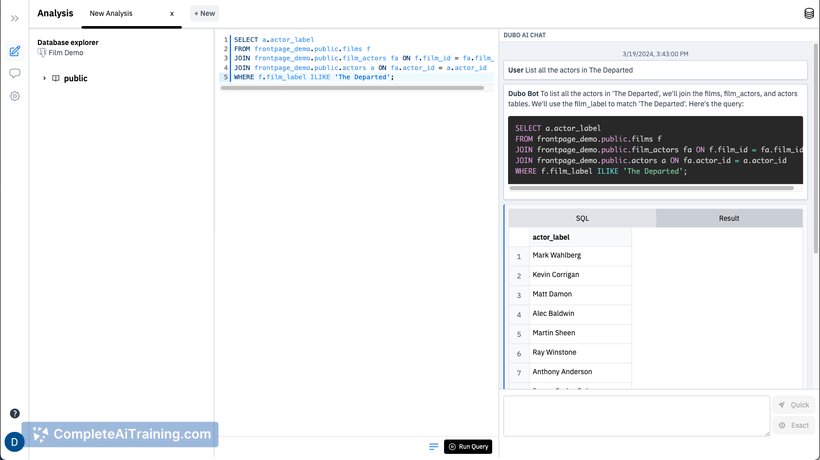Click the DUBO AI CHAT panel header
Viewport: 820px width, 460px height.
525,35
